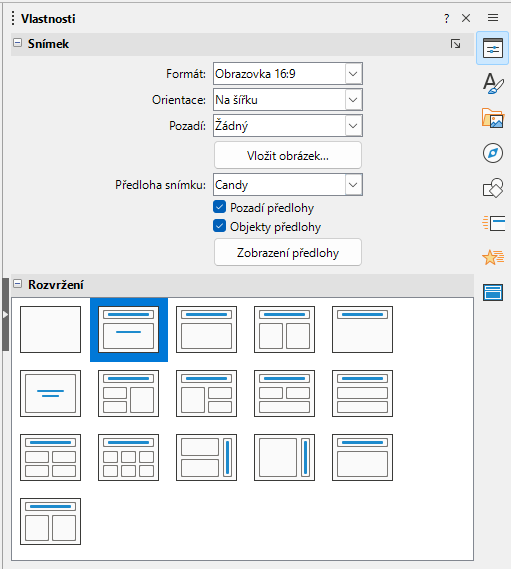Open the Styles deck in the sidebar
The image size is (511, 569).
[492, 83]
